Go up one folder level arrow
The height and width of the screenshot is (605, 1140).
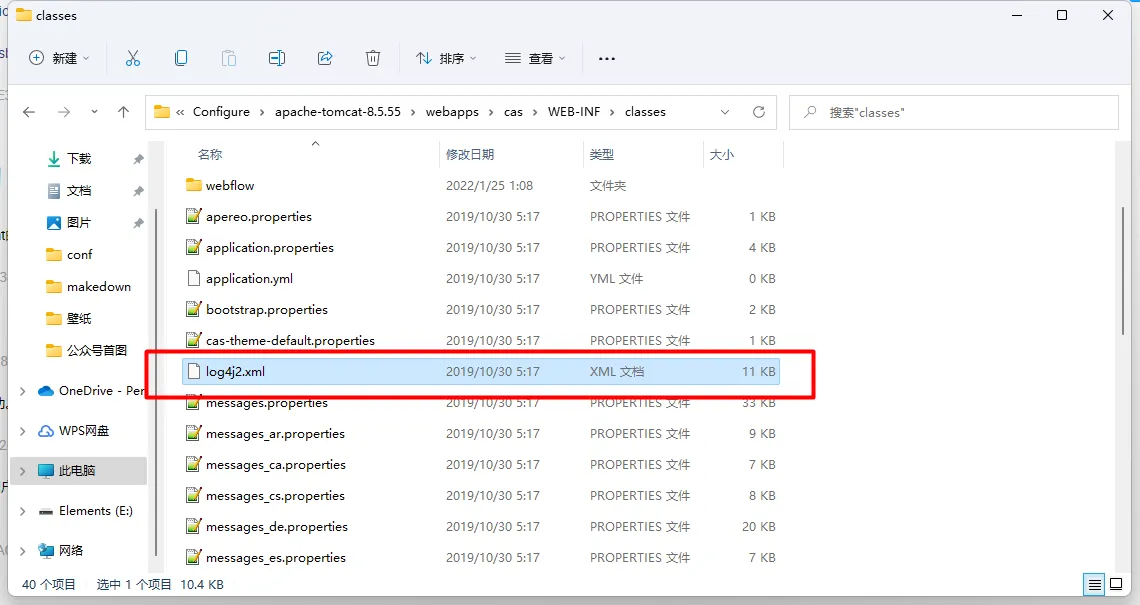pyautogui.click(x=124, y=112)
